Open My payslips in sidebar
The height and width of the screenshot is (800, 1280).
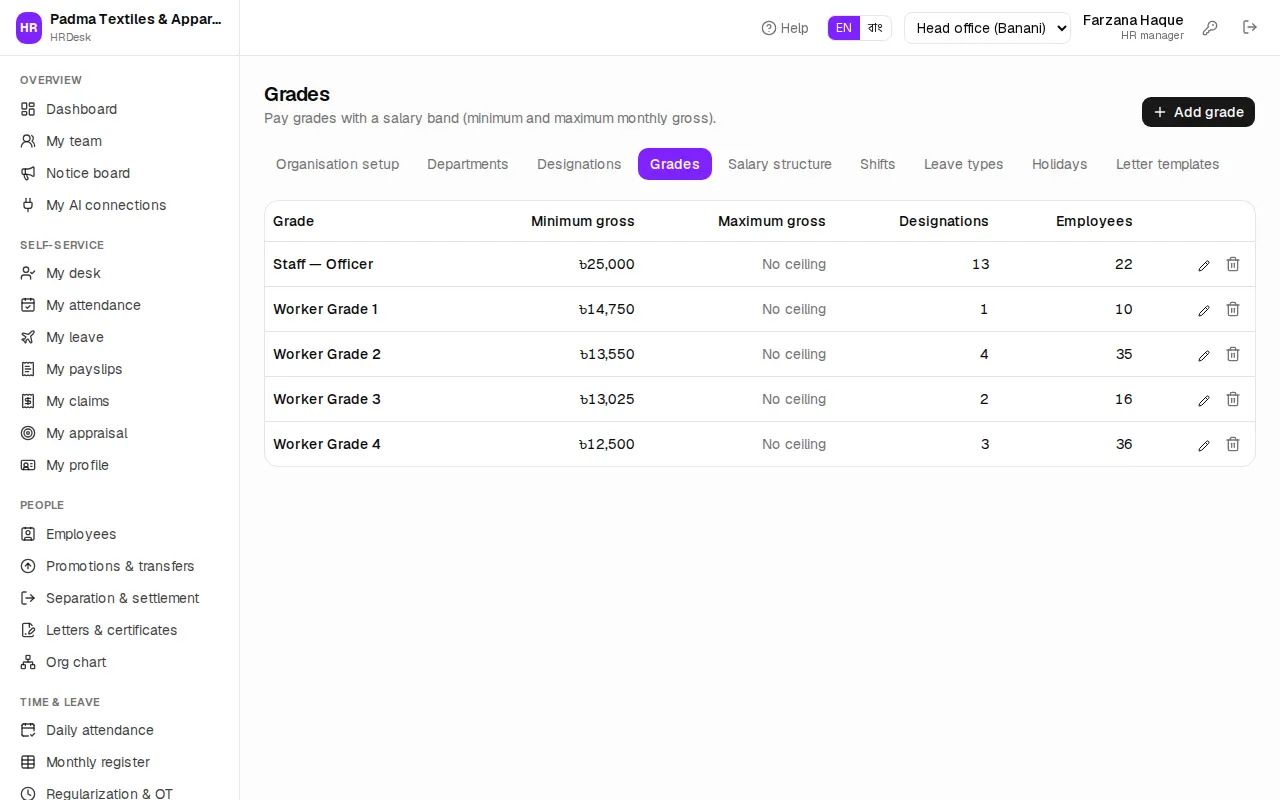[x=120, y=369]
